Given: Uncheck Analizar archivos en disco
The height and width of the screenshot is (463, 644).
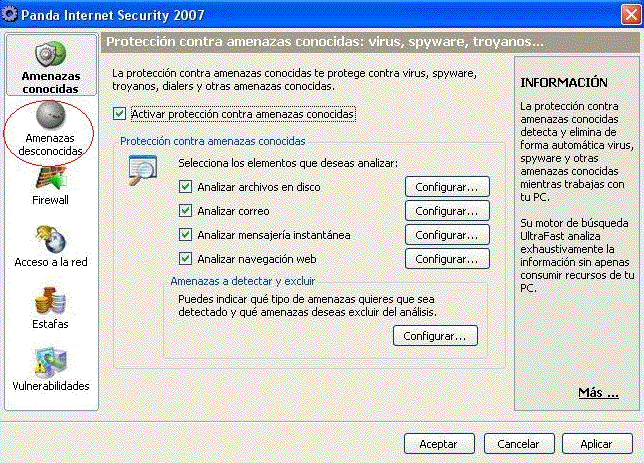Looking at the screenshot, I should point(184,187).
